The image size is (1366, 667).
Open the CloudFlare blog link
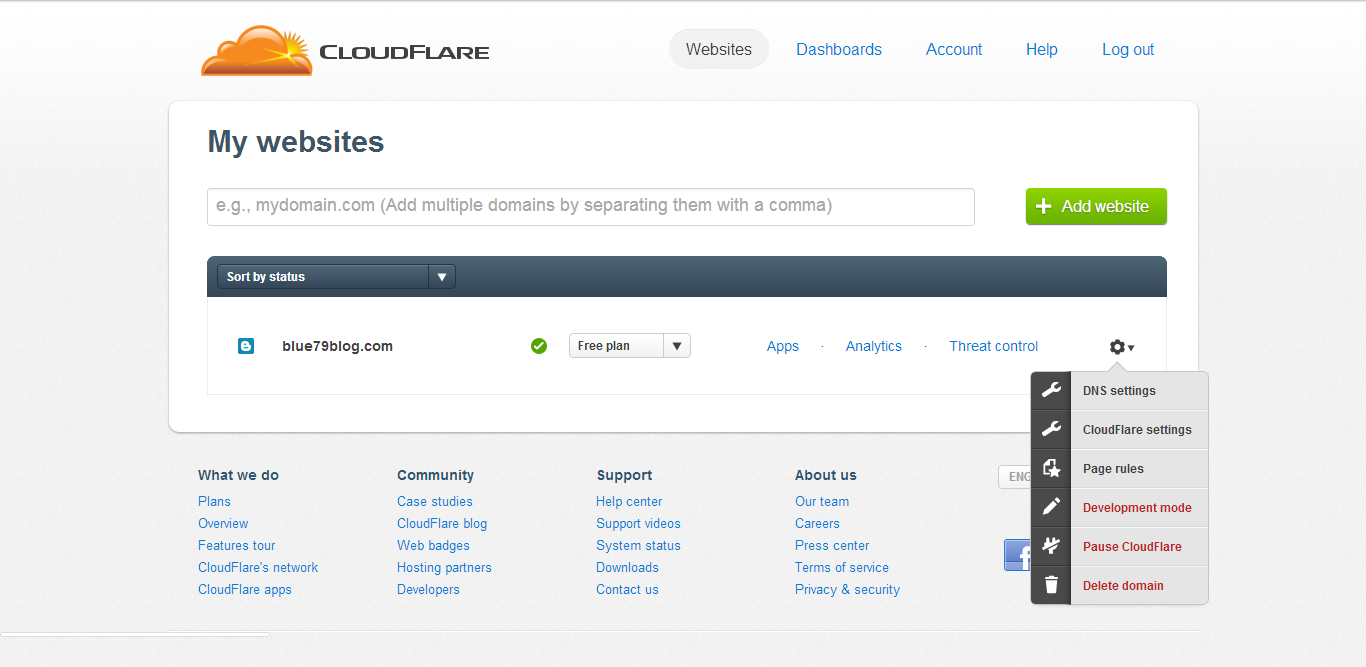442,523
